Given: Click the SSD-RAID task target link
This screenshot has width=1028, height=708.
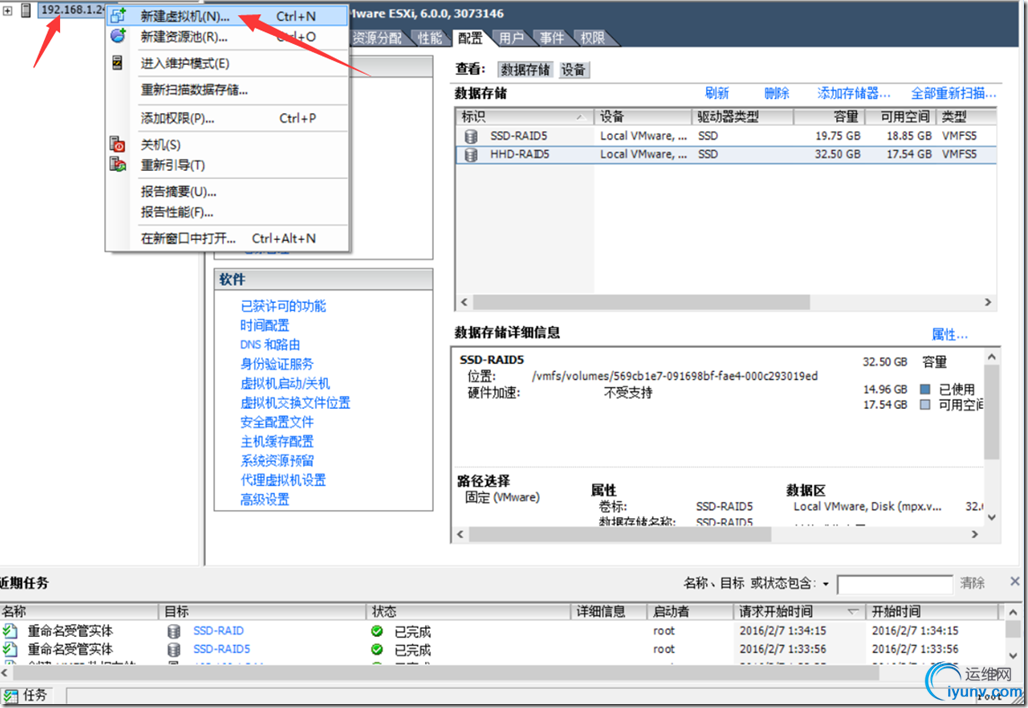Looking at the screenshot, I should point(218,631).
